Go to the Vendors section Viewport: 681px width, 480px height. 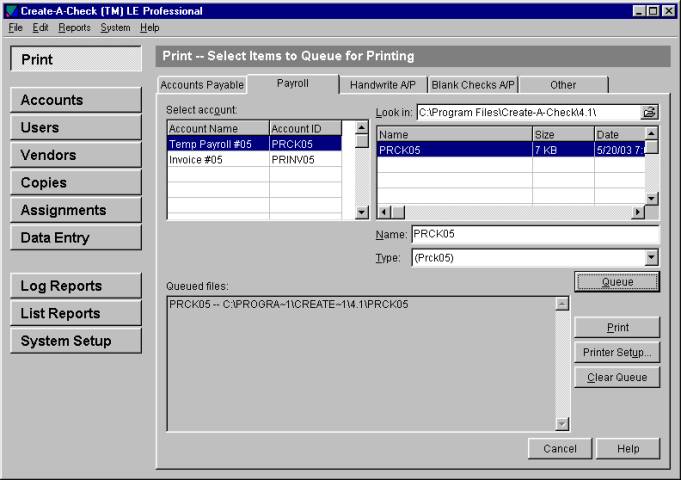click(x=76, y=155)
